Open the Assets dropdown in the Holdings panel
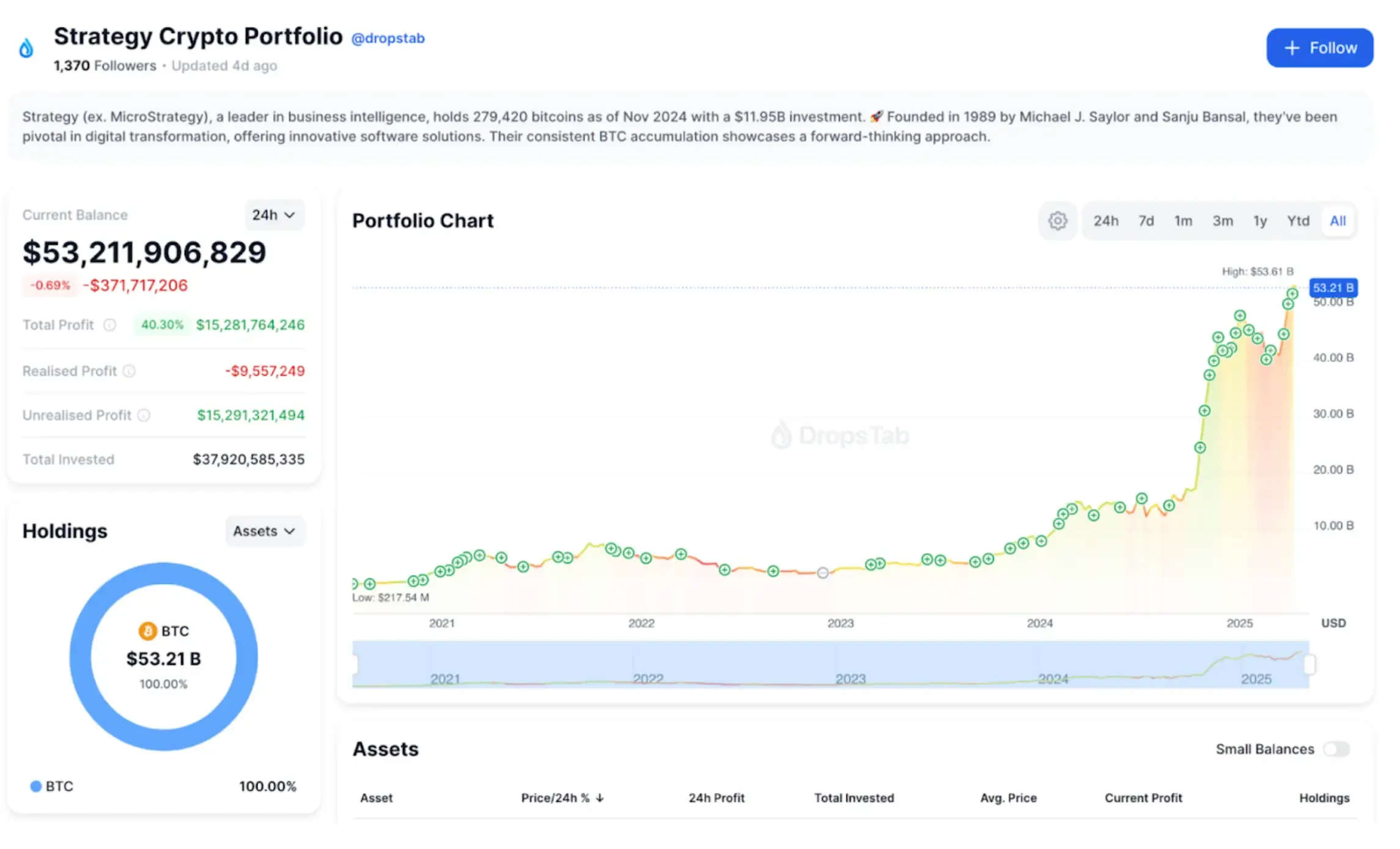The image size is (1400, 849). 264,531
